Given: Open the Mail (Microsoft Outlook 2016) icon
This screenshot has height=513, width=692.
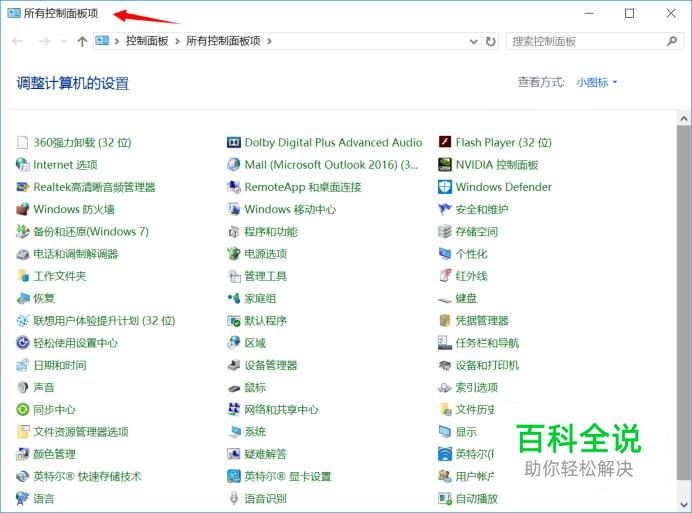Looking at the screenshot, I should coord(233,165).
